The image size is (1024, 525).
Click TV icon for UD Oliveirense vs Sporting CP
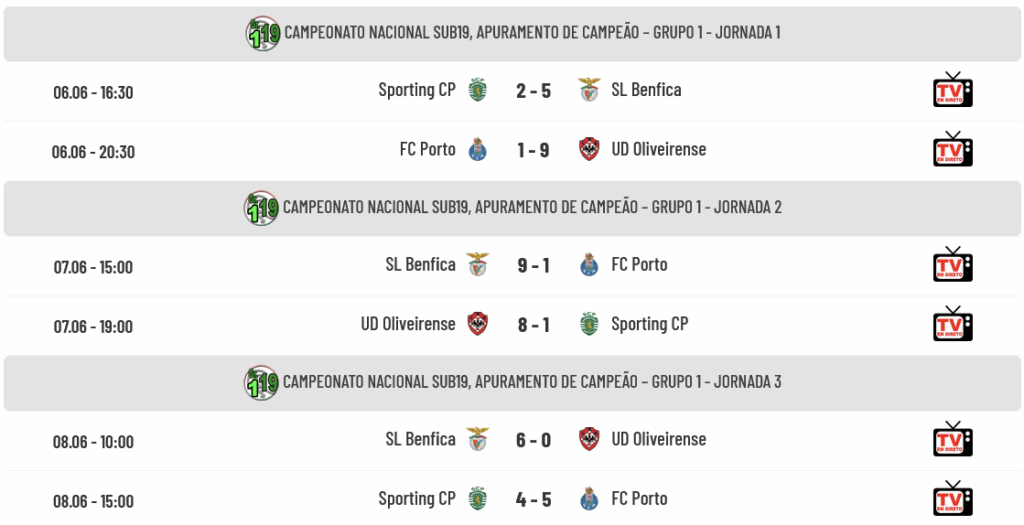tap(952, 323)
